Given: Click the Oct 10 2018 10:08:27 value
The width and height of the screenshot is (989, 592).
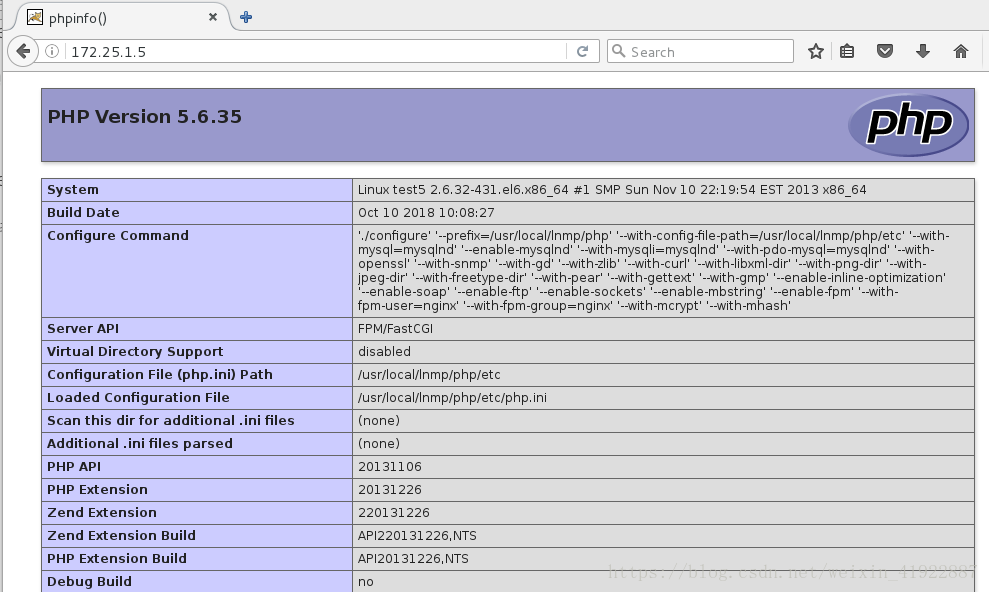Looking at the screenshot, I should (x=426, y=212).
